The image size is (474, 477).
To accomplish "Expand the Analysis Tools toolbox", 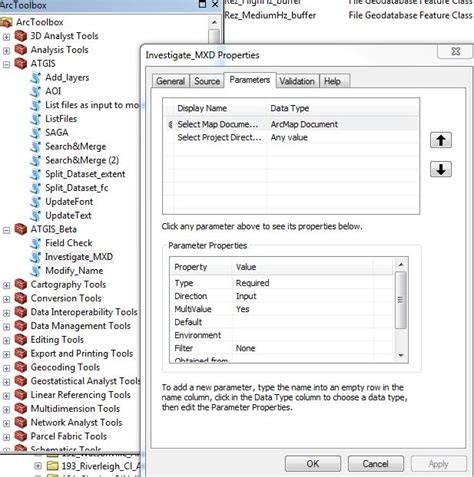I will 6,51.
